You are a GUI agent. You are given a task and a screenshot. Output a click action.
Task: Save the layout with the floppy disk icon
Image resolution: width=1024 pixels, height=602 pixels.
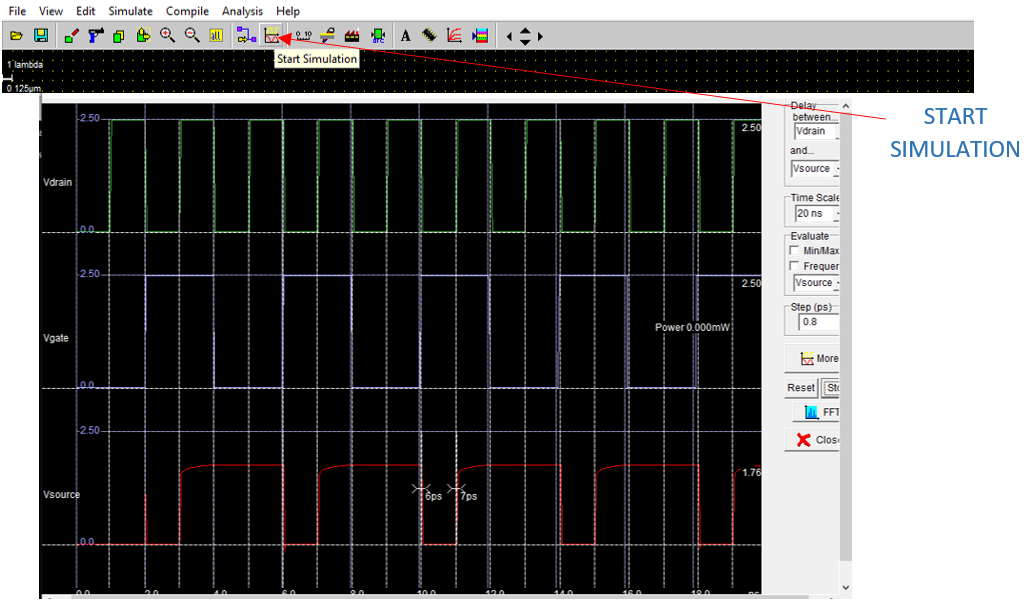click(41, 36)
